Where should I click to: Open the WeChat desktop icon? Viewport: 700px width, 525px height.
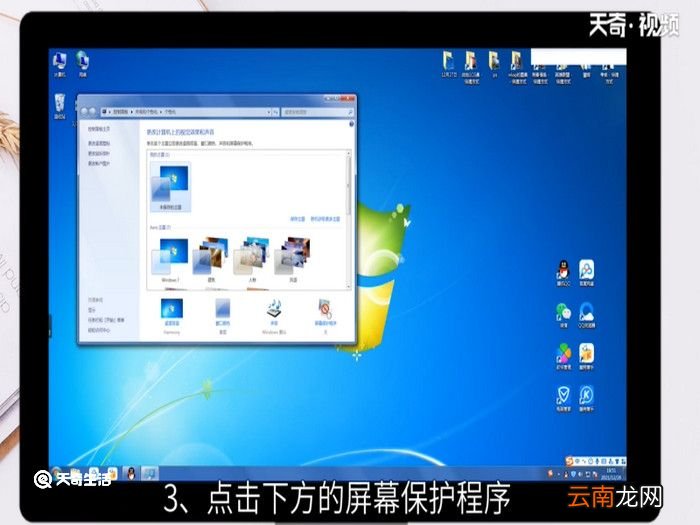click(563, 315)
